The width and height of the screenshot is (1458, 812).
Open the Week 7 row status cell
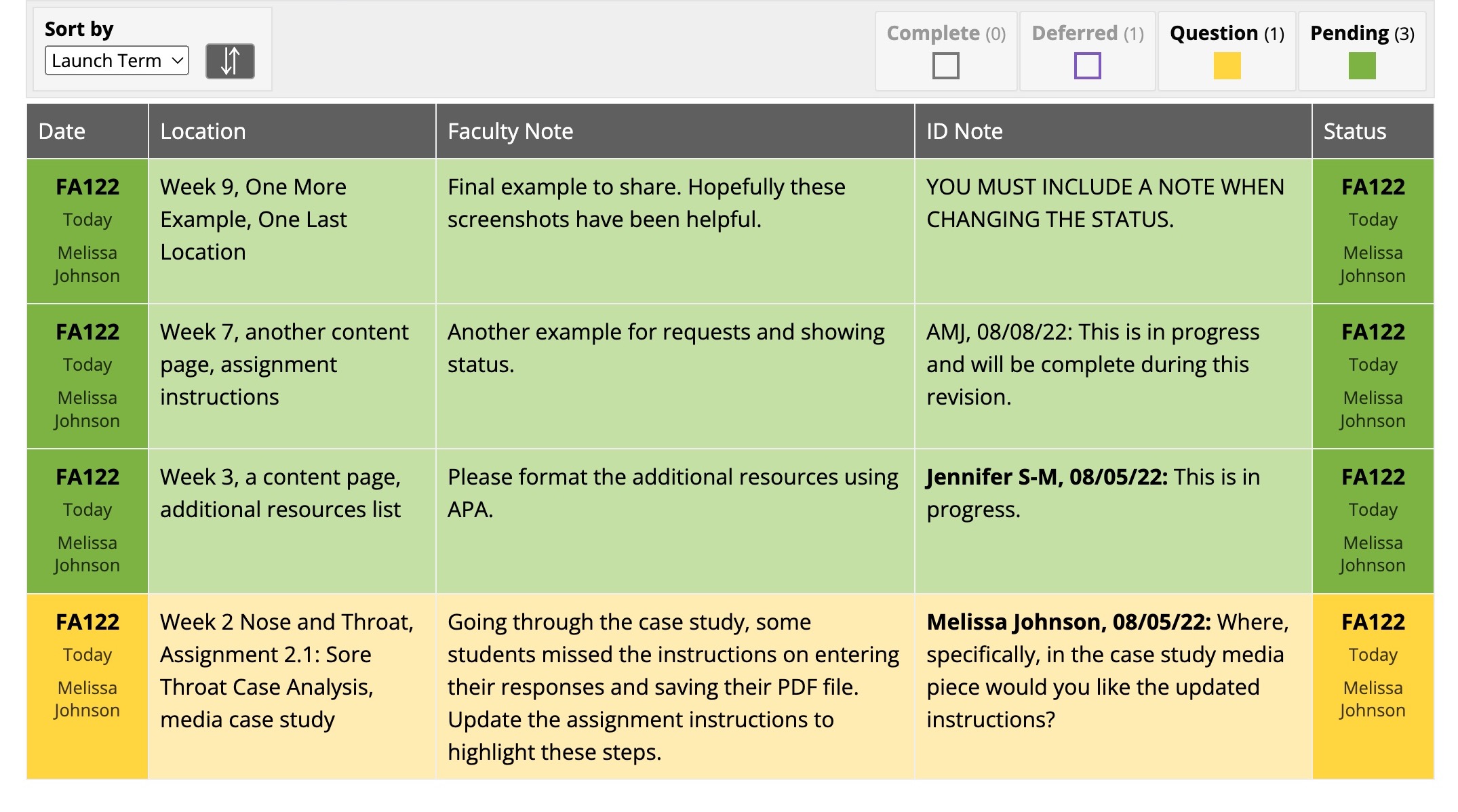(1373, 375)
